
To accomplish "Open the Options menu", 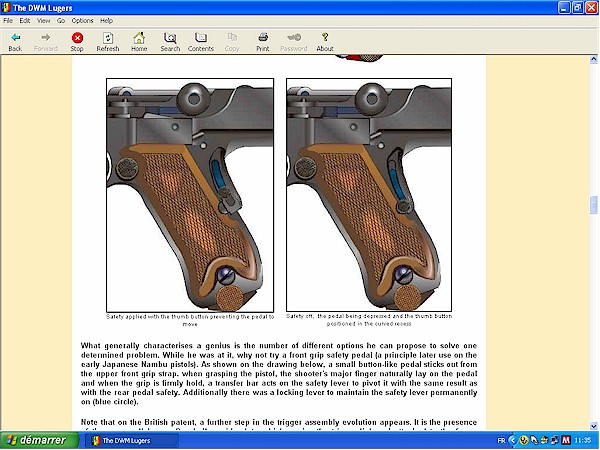I will pos(82,21).
